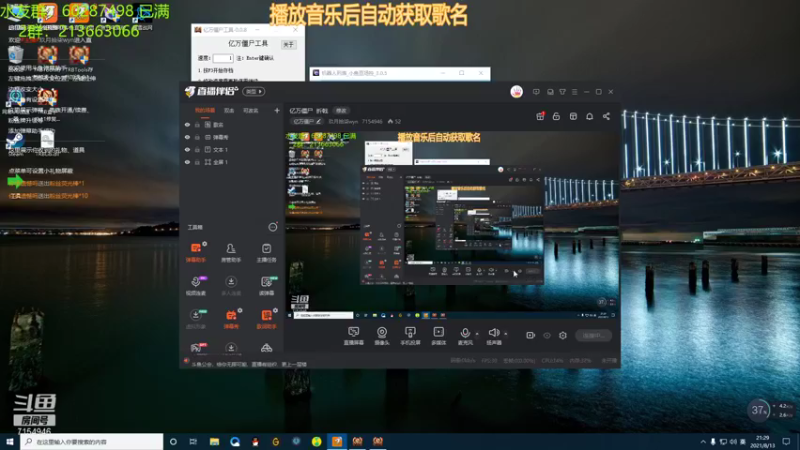Open File Explorer from the taskbar

(x=214, y=441)
